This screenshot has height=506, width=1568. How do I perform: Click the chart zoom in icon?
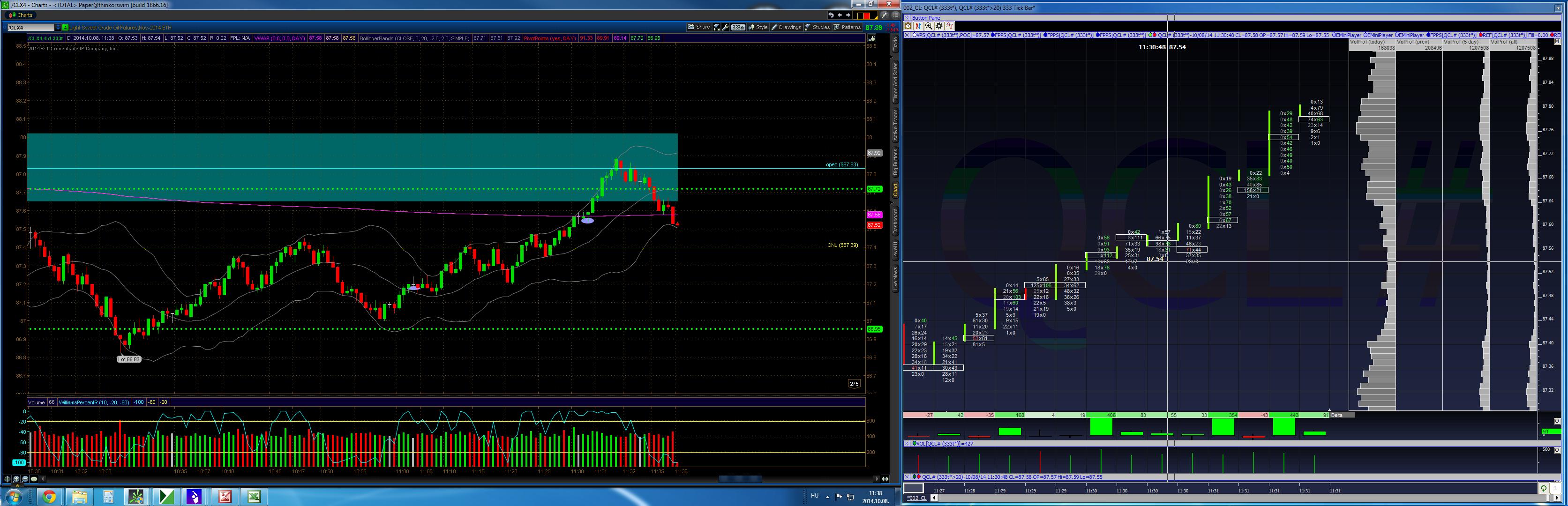[x=16, y=479]
